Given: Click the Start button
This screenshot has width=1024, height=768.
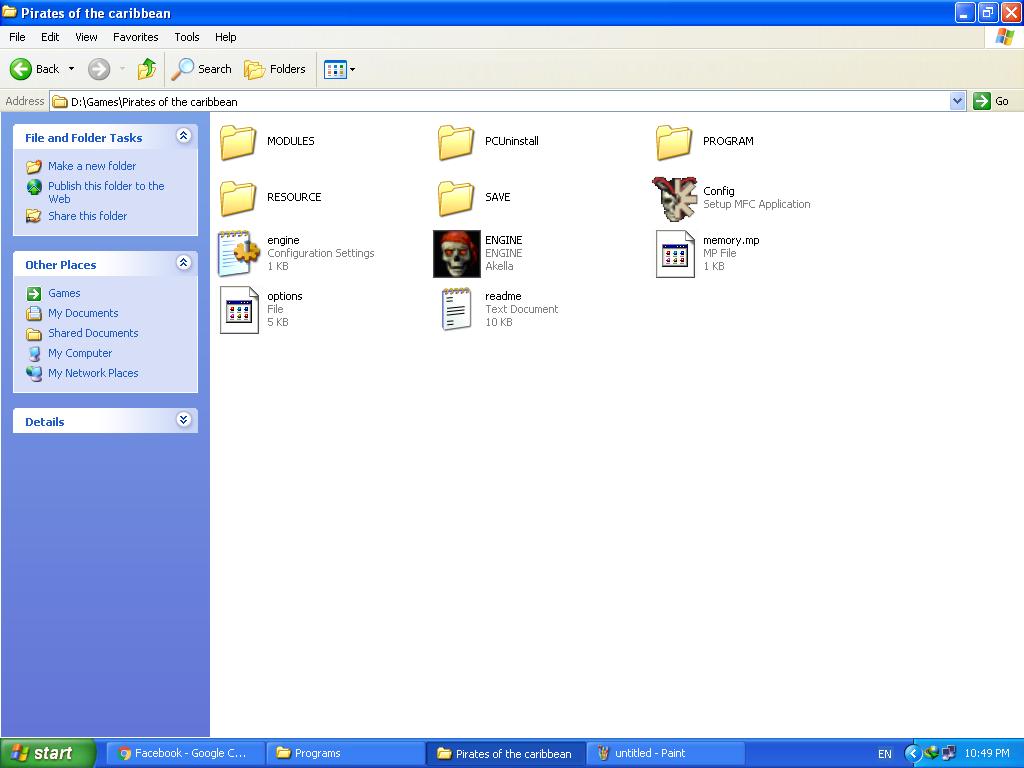Looking at the screenshot, I should [x=48, y=753].
